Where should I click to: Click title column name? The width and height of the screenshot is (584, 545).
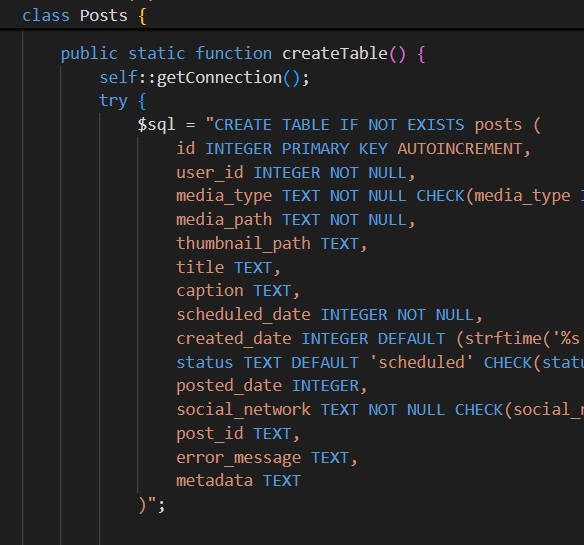[x=200, y=268]
